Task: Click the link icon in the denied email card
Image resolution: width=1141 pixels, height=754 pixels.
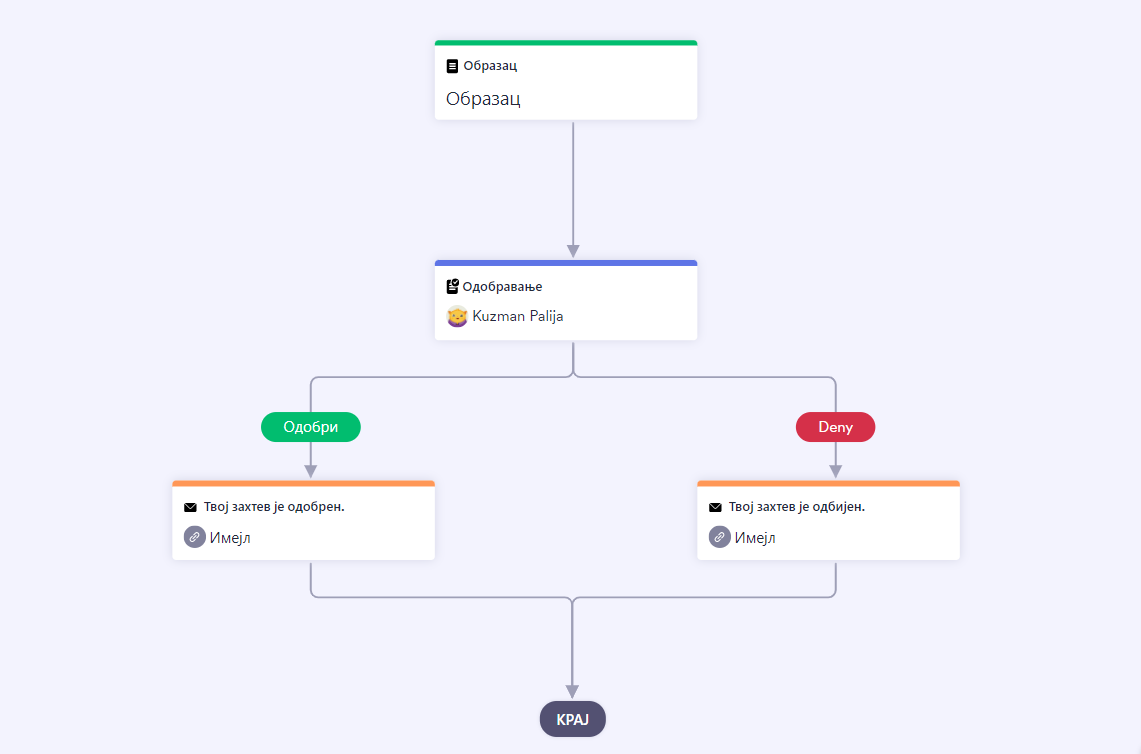Action: click(x=720, y=537)
